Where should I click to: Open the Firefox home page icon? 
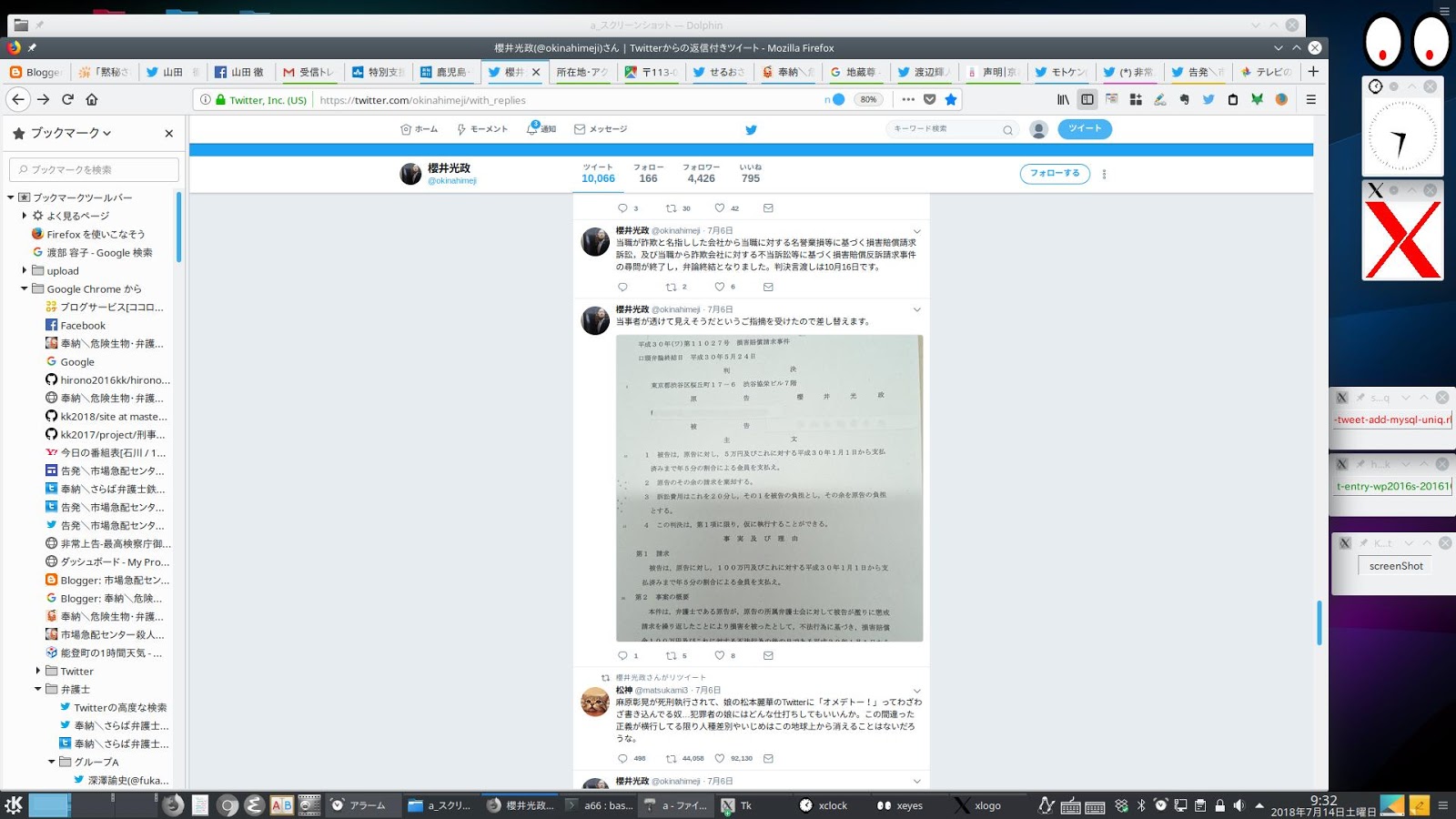click(92, 99)
